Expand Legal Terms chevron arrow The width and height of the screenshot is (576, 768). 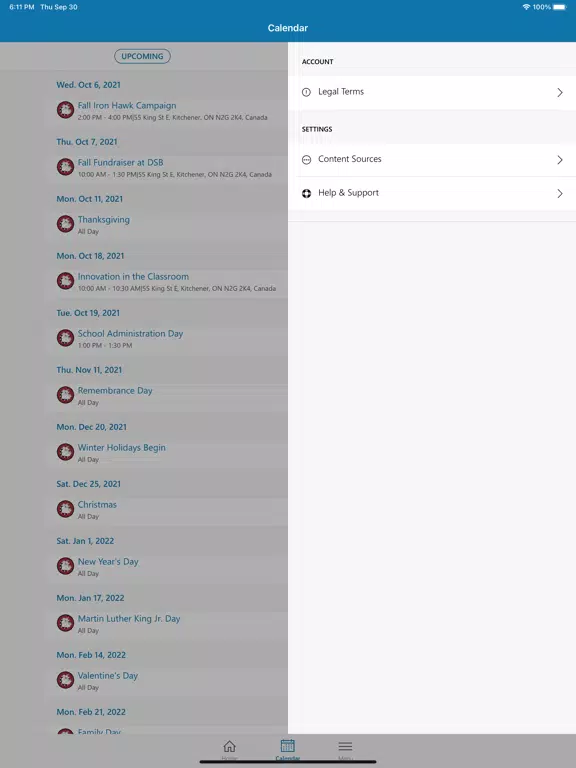pos(560,93)
